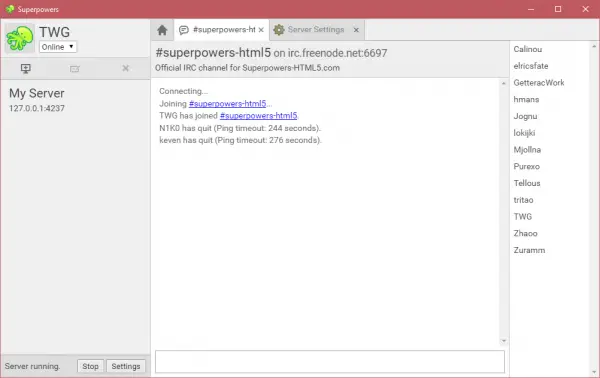Screen dimensions: 600x378
Task: Click the Superpowers logo in title bar
Action: [x=10, y=9]
